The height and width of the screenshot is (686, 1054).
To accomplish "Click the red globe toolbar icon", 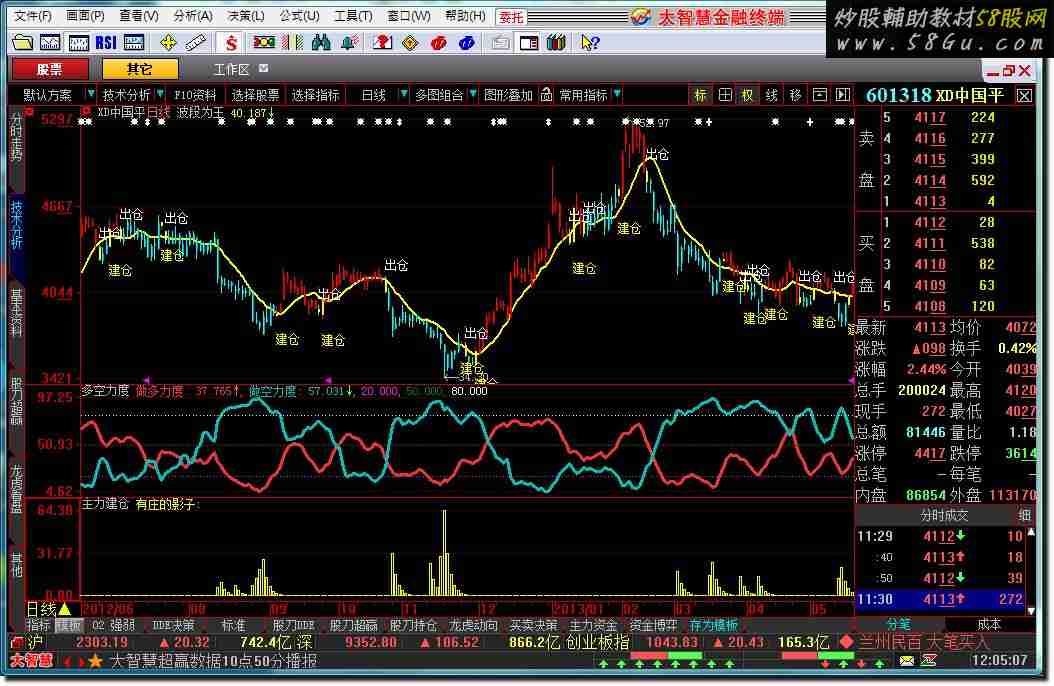I will coord(438,43).
